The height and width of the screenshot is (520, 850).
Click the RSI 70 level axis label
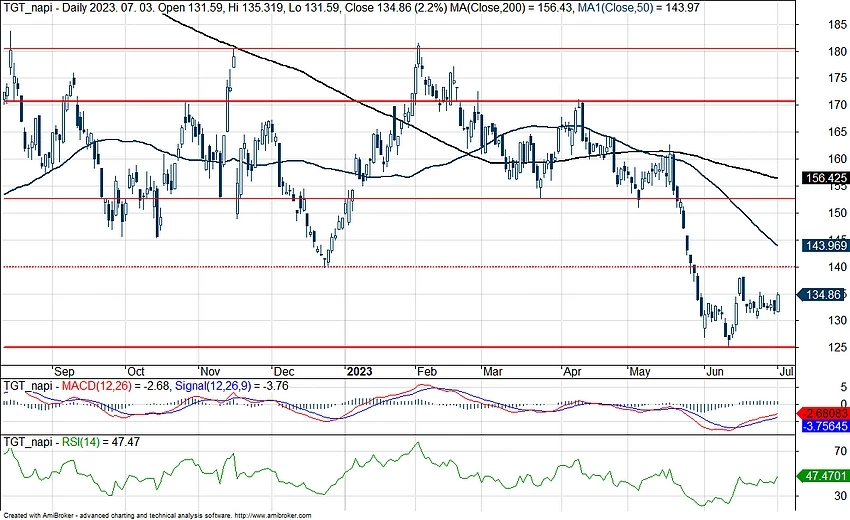(x=840, y=451)
